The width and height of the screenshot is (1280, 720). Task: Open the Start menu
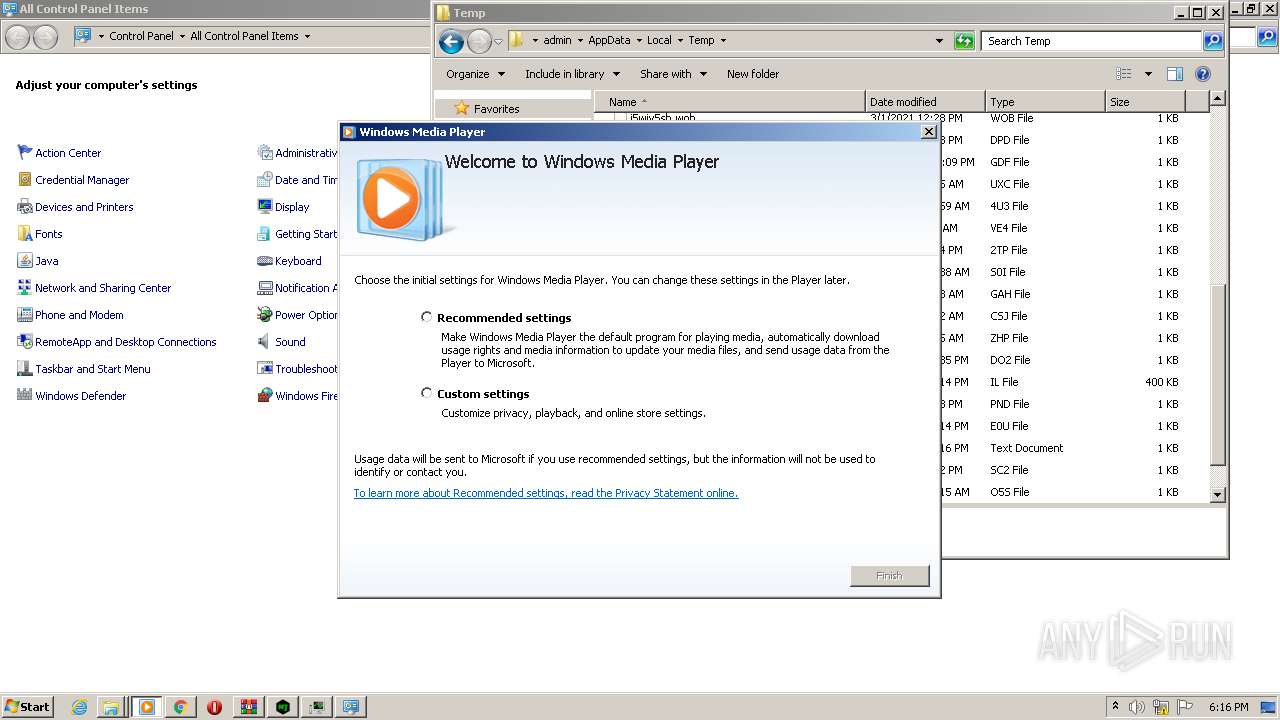point(27,706)
